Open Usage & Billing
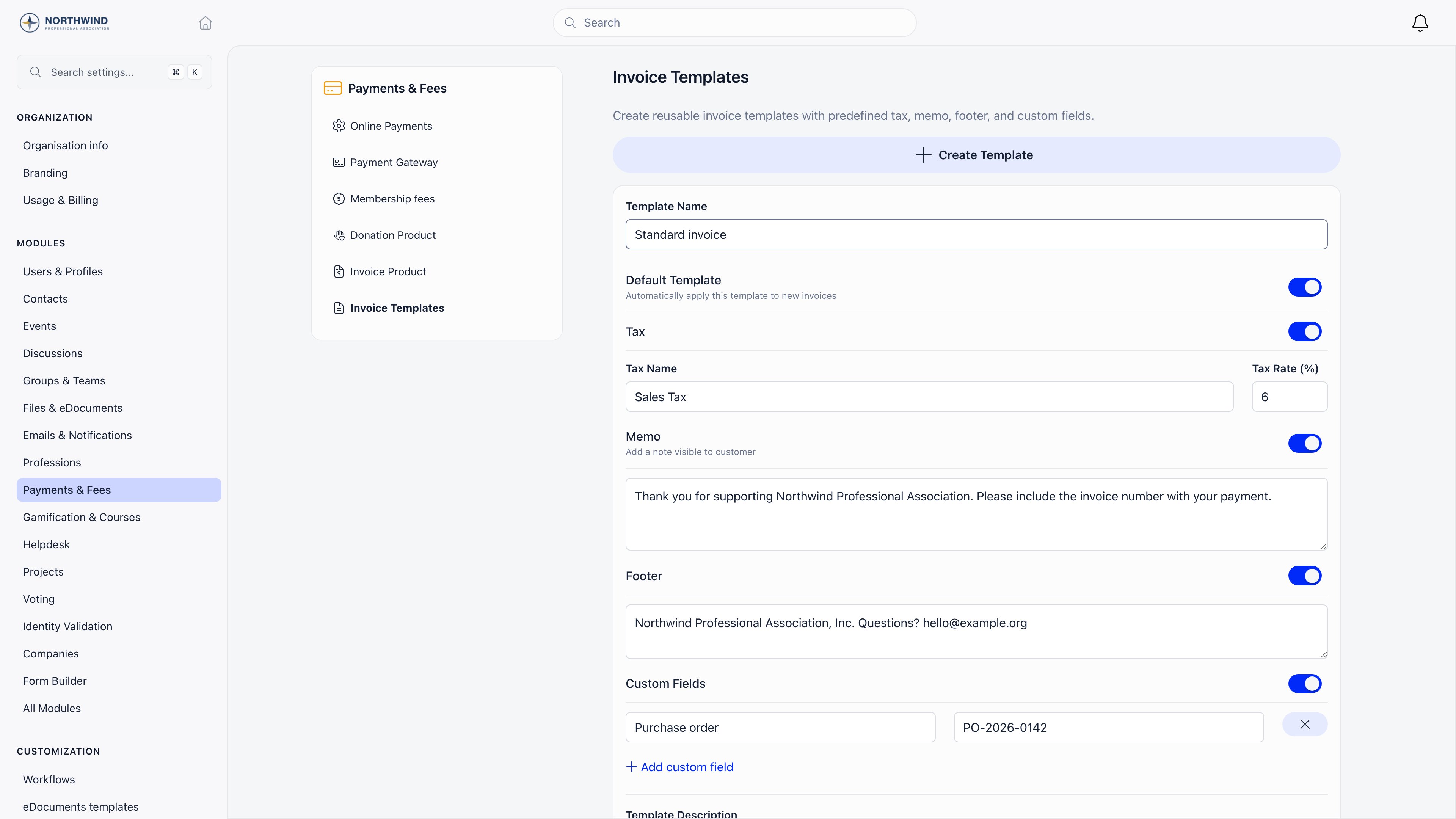 (61, 200)
